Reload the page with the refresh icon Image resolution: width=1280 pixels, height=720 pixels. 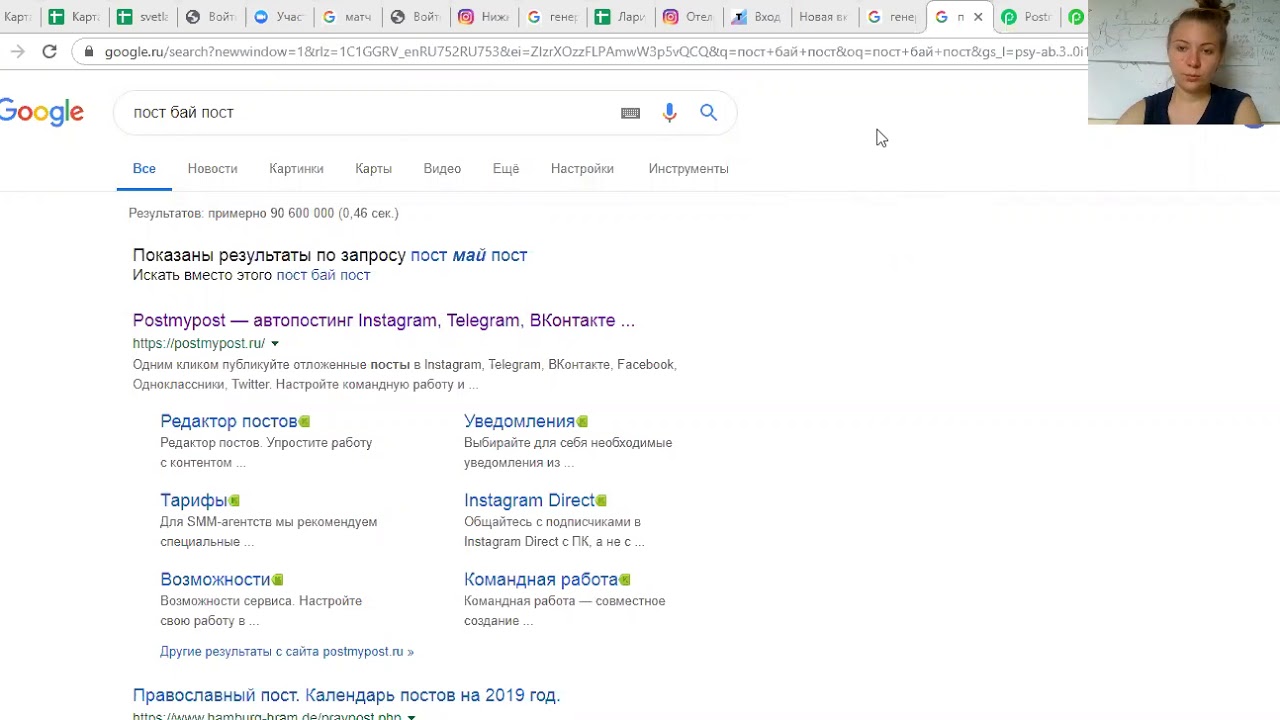[x=49, y=51]
